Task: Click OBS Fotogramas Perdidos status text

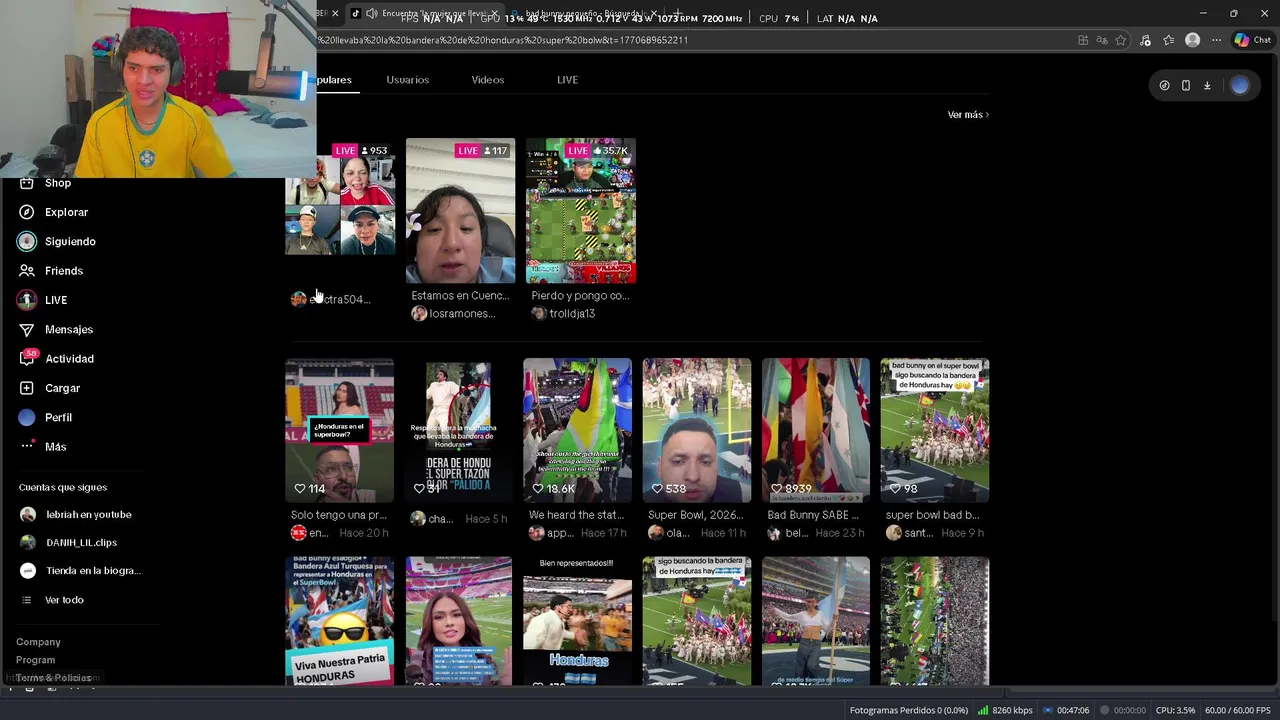Action: pyautogui.click(x=909, y=710)
